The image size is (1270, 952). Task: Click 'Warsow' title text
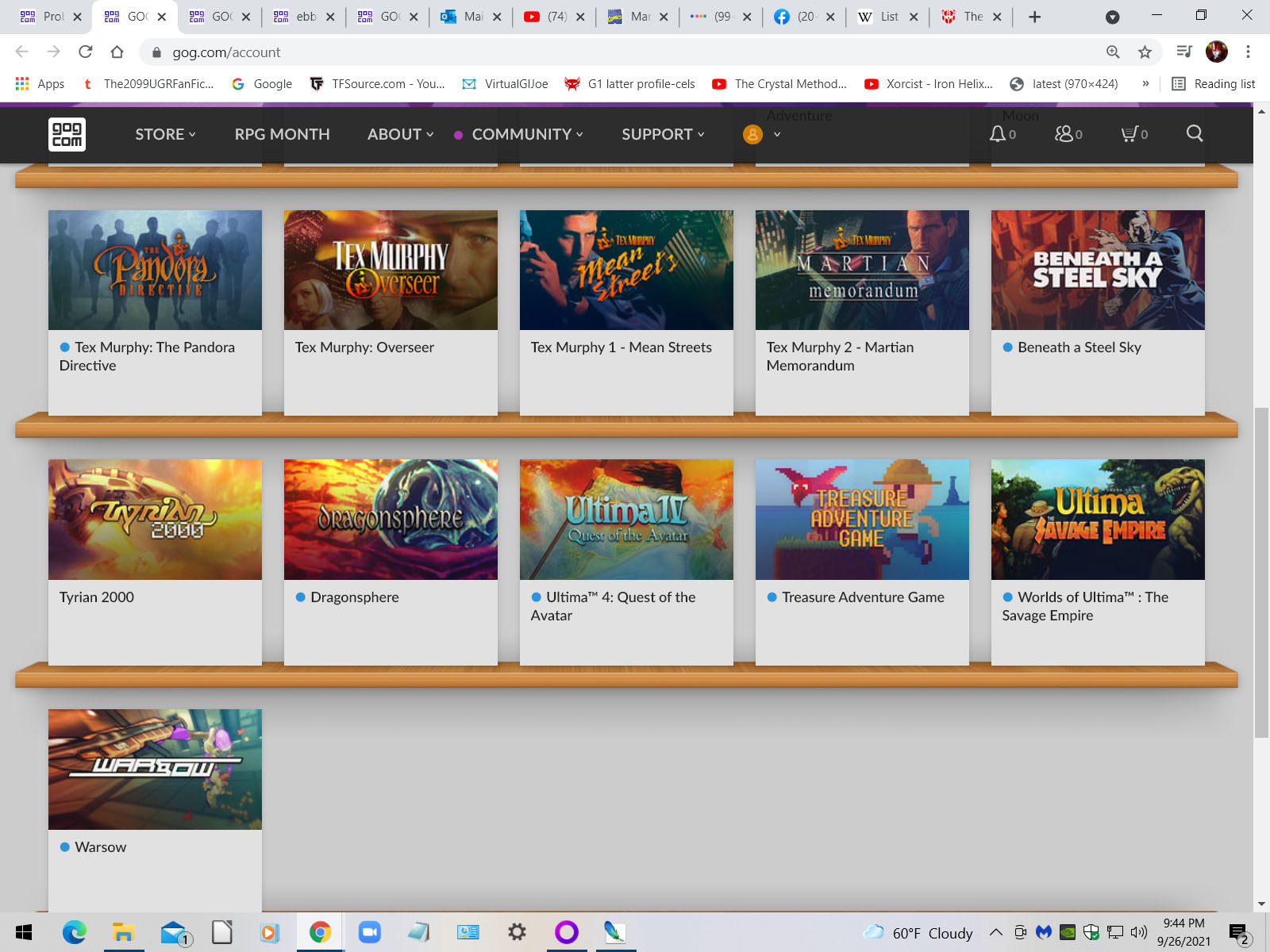101,847
